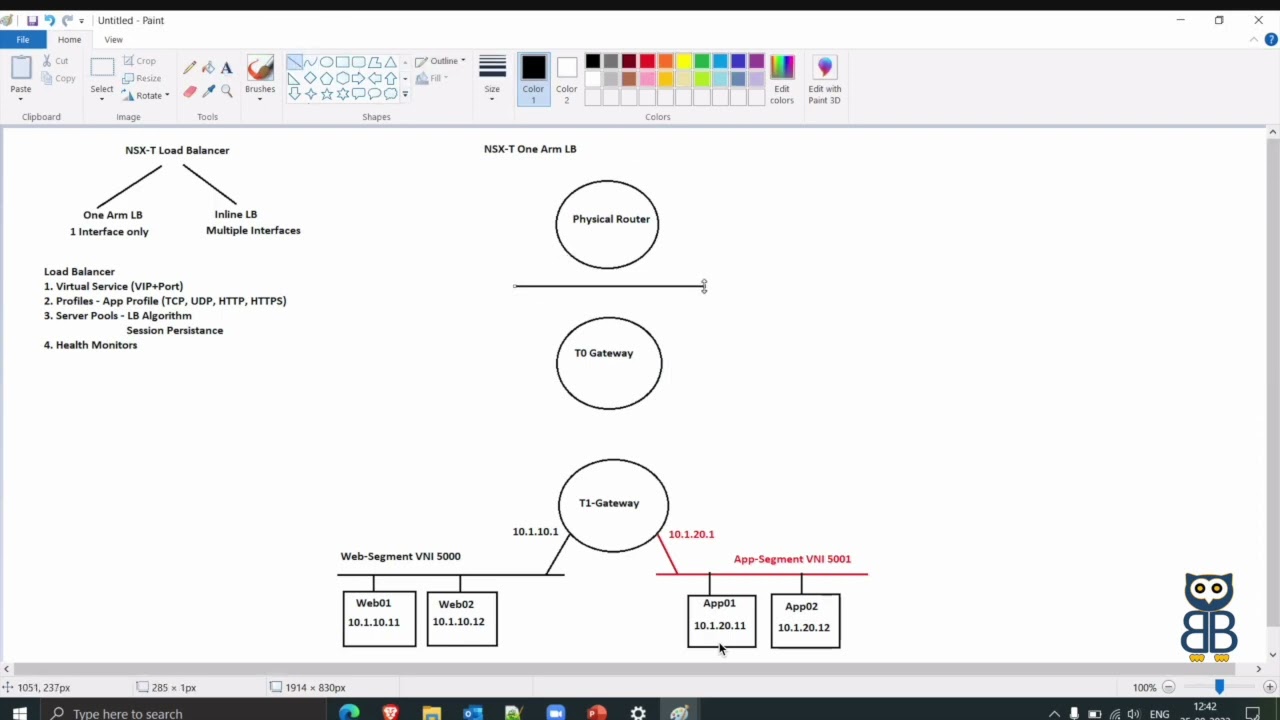Activate the Magnifier tool
The image size is (1280, 720).
[x=226, y=91]
